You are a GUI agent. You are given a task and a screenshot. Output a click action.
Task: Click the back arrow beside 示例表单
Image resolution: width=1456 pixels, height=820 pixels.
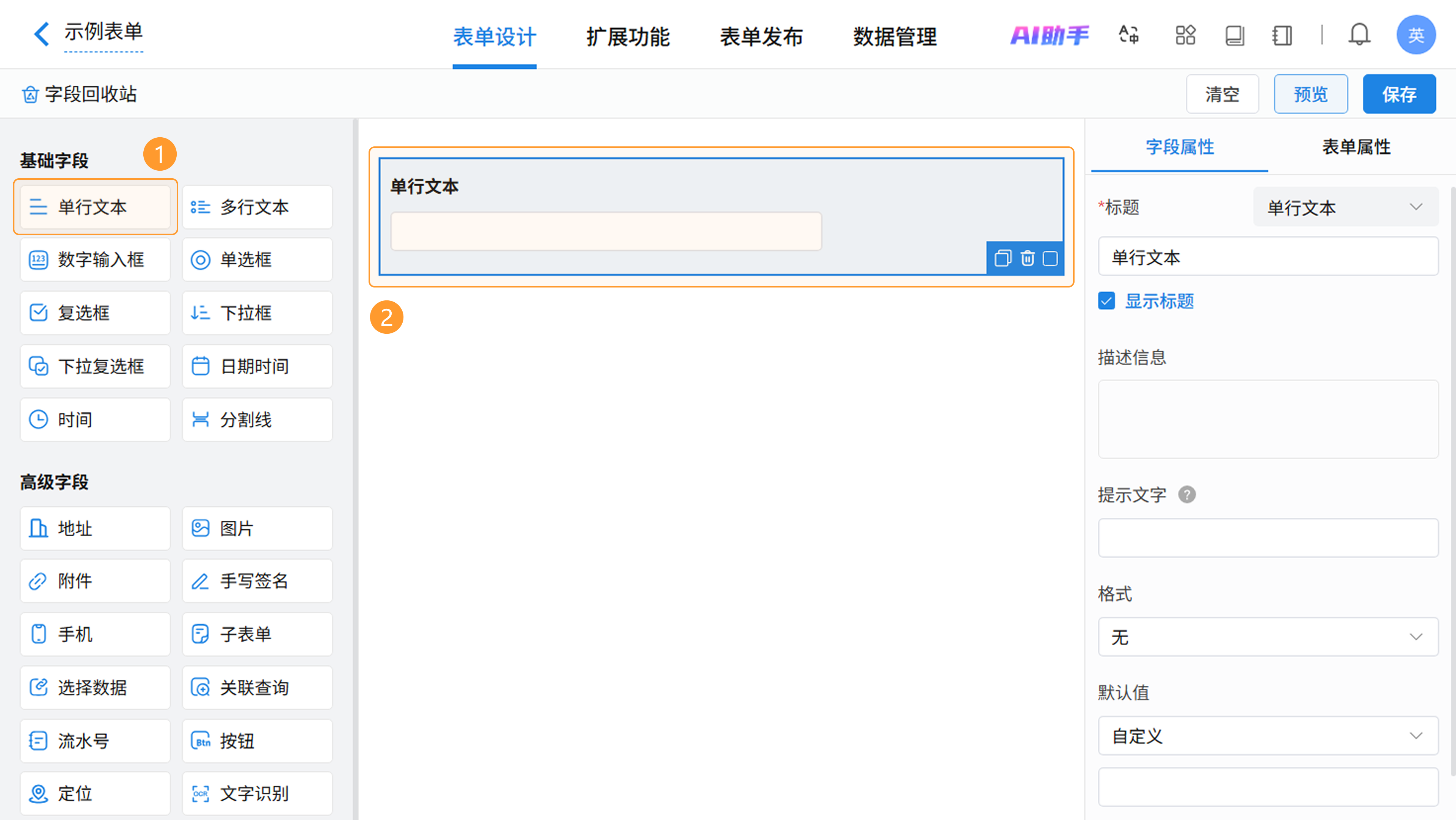tap(41, 34)
